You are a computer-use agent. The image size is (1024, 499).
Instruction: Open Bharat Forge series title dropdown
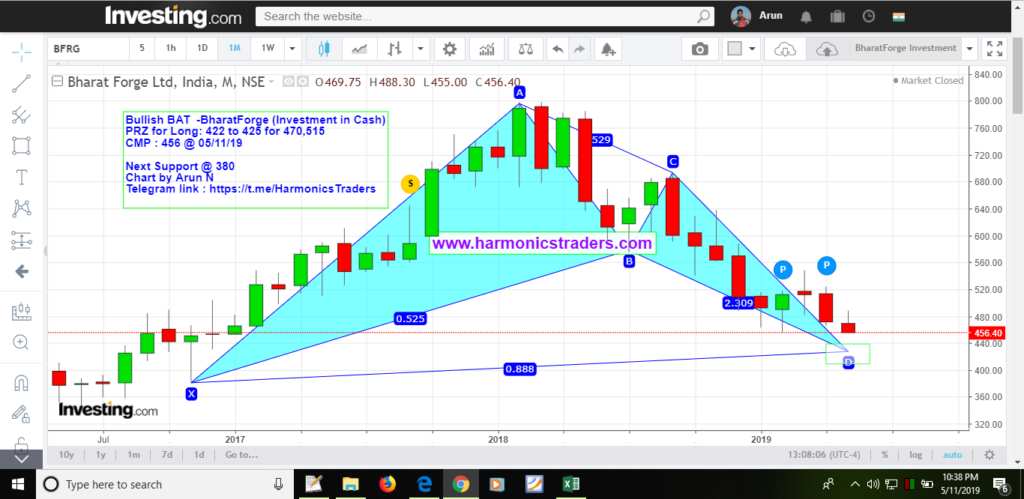pos(270,82)
